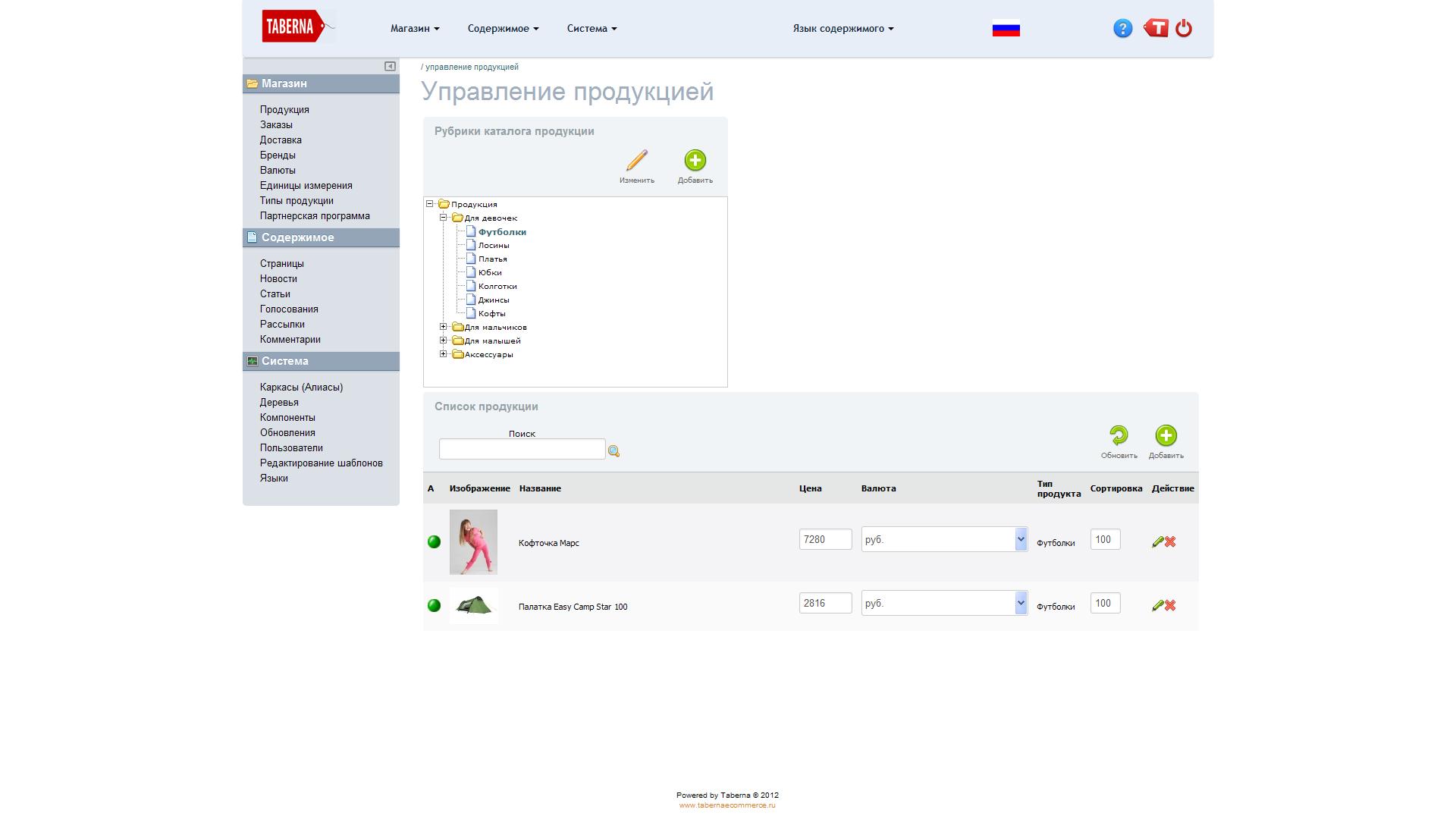Screen dimensions: 1456x819
Task: Delete the Кофточка Марс product with the red X
Action: tap(1171, 542)
